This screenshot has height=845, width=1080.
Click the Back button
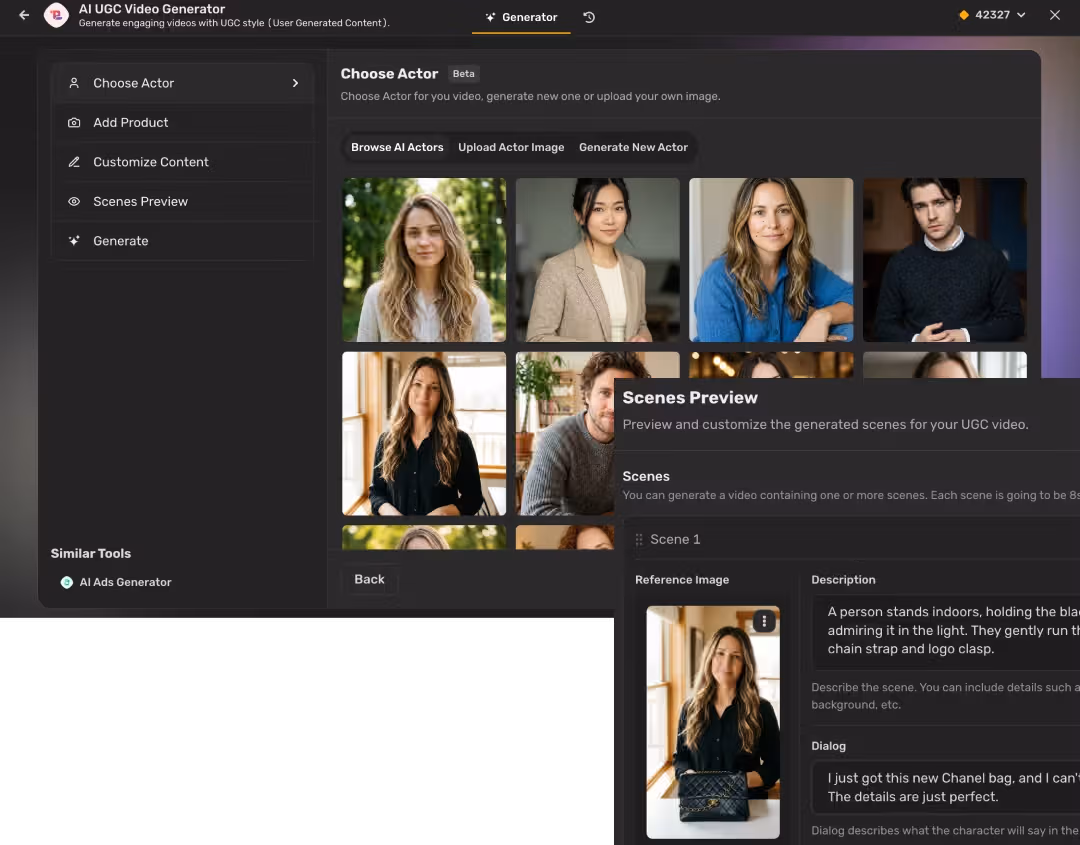pos(369,579)
